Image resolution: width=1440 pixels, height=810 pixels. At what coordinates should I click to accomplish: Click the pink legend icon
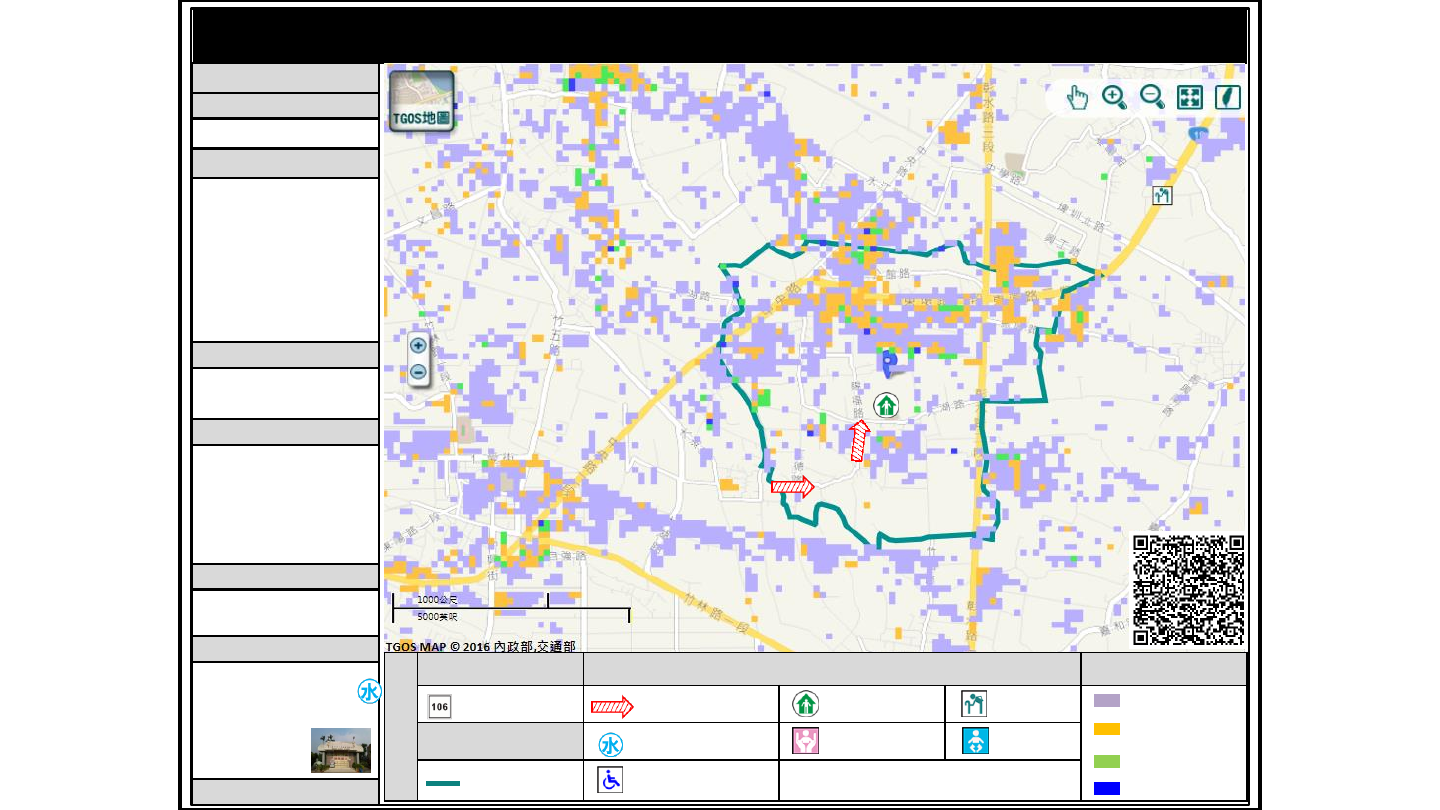pyautogui.click(x=806, y=741)
